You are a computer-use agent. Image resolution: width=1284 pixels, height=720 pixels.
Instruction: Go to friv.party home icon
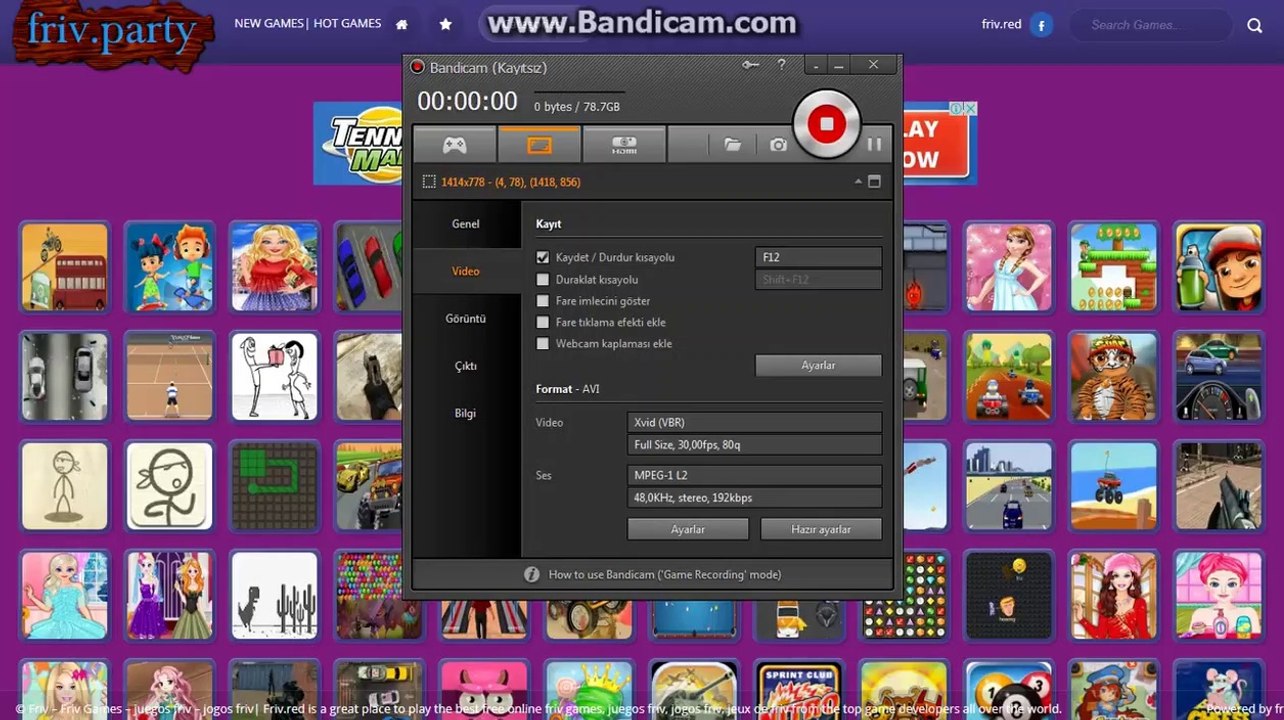[x=402, y=24]
